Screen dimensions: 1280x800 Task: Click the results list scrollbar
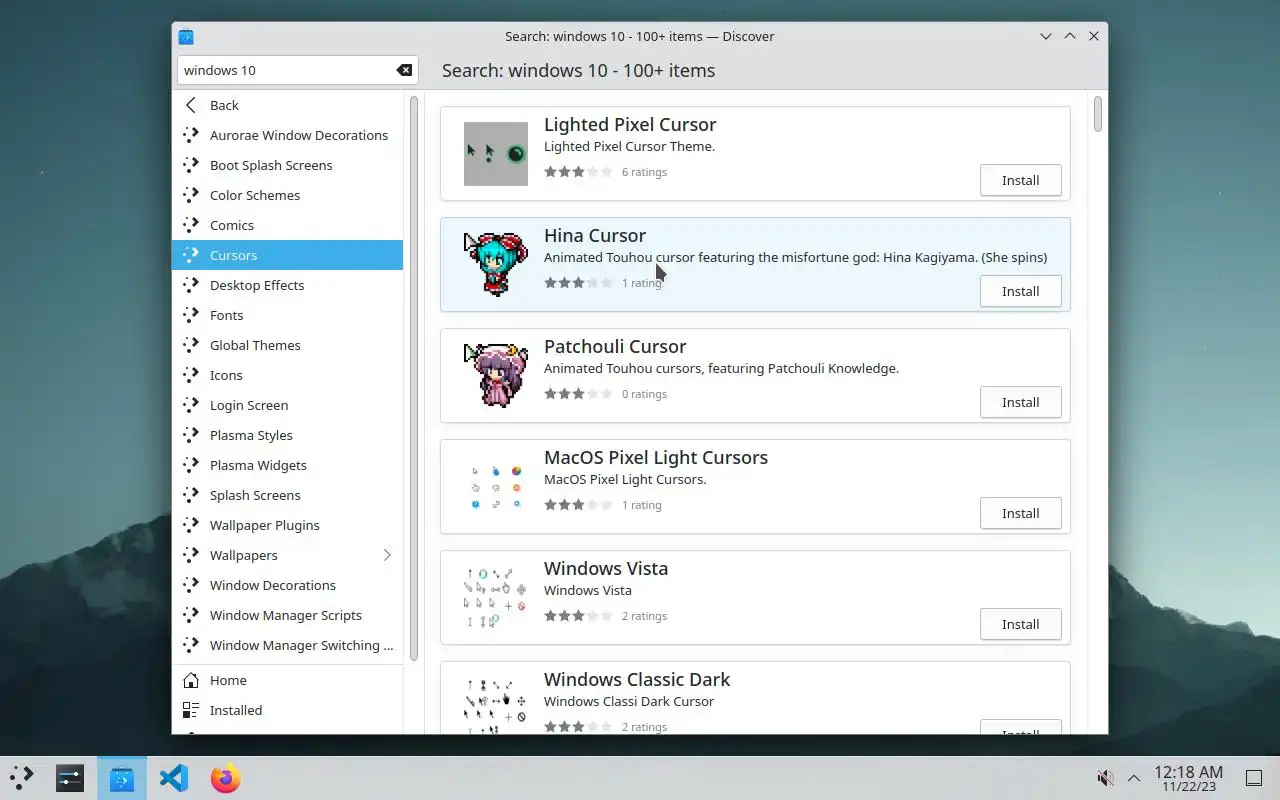pos(1098,114)
